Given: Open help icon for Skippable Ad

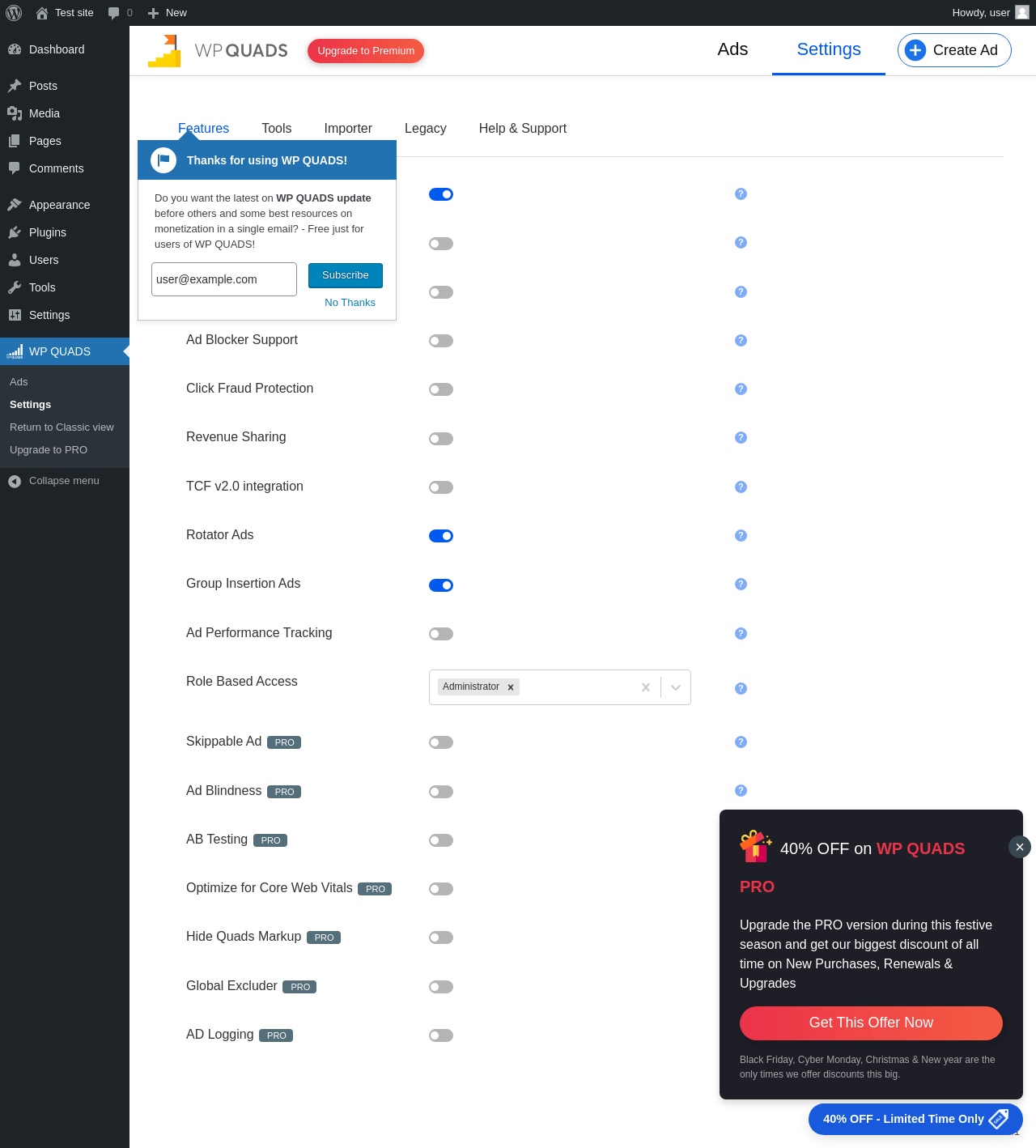Looking at the screenshot, I should point(741,742).
